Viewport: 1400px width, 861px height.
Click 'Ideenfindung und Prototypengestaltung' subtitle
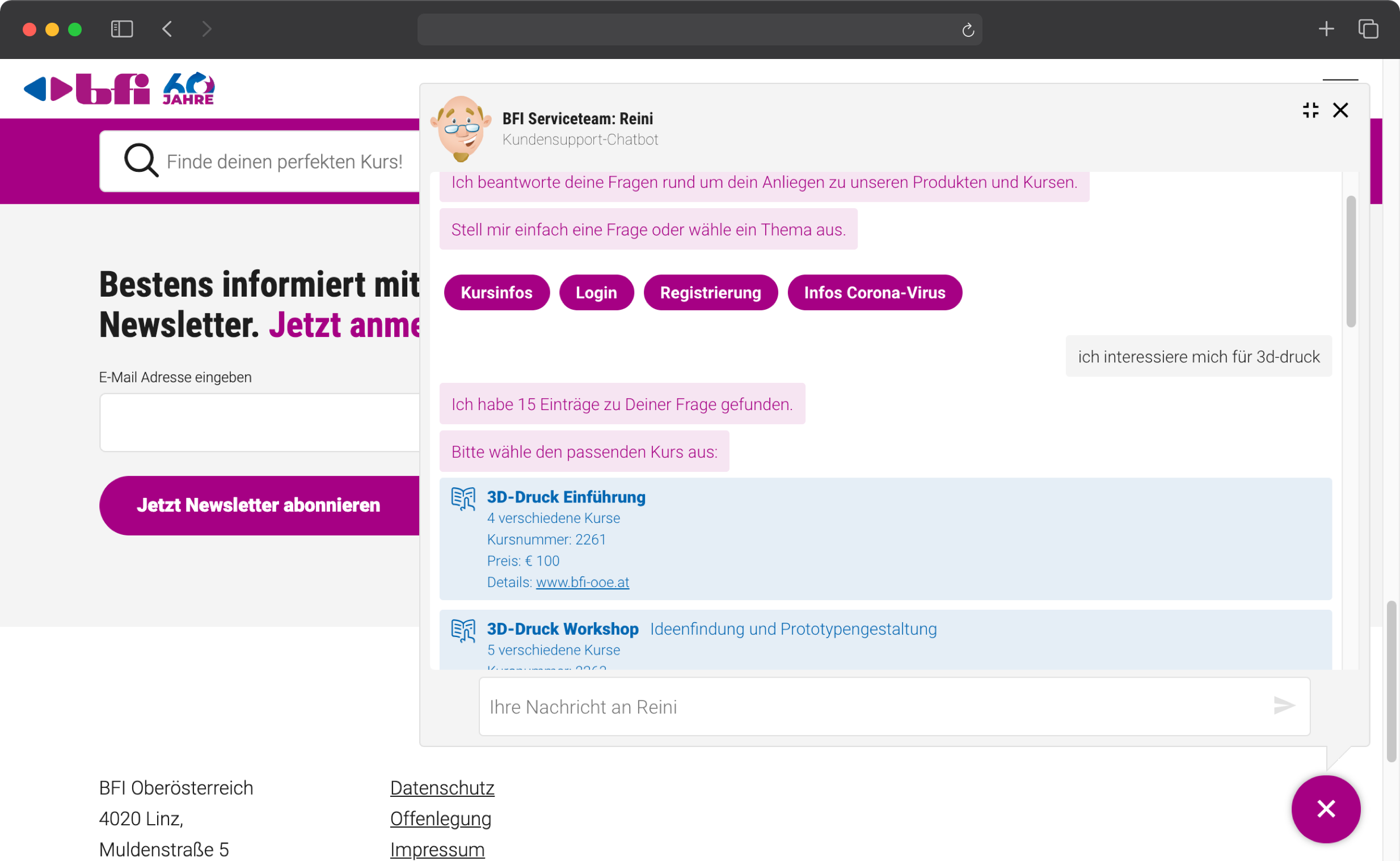click(x=793, y=628)
